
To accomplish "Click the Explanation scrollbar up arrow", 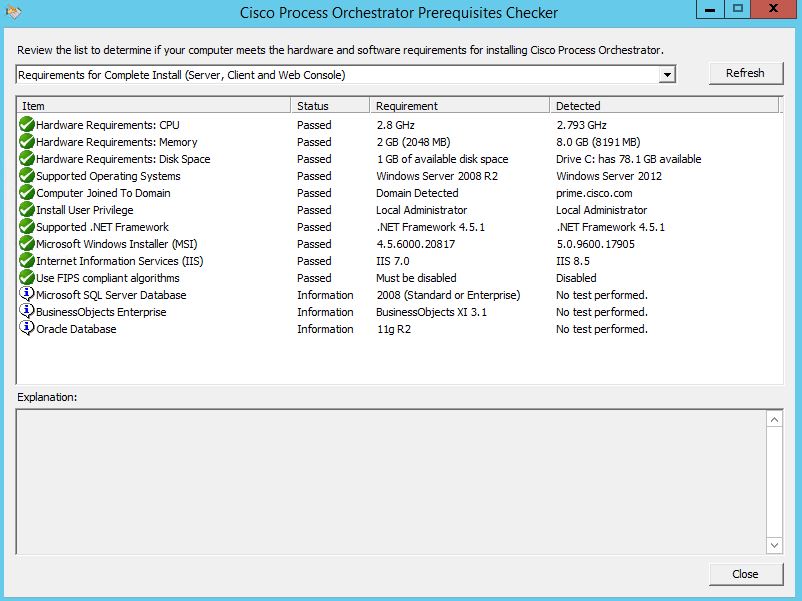I will pos(774,420).
